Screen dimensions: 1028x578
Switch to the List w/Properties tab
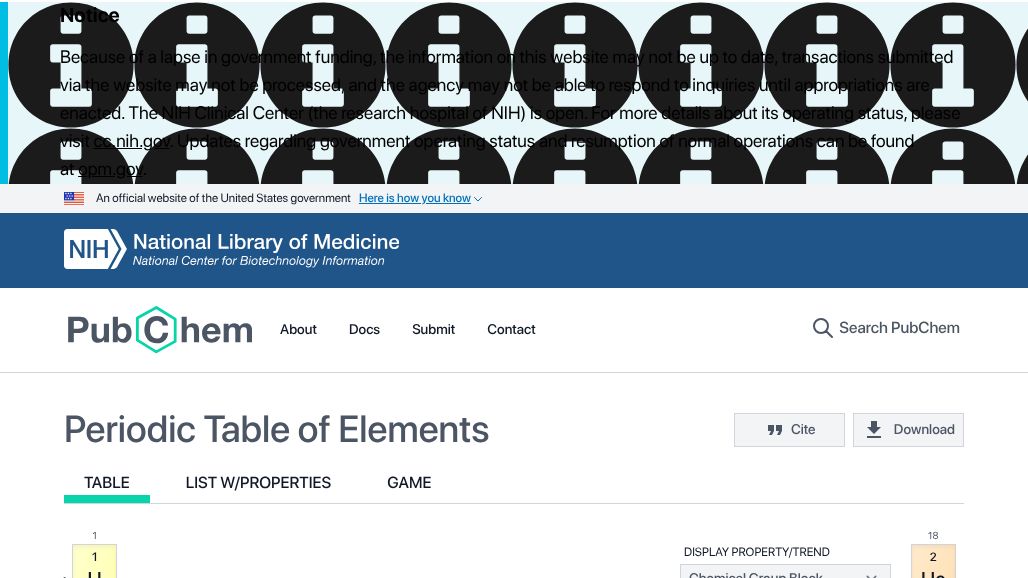(x=258, y=482)
